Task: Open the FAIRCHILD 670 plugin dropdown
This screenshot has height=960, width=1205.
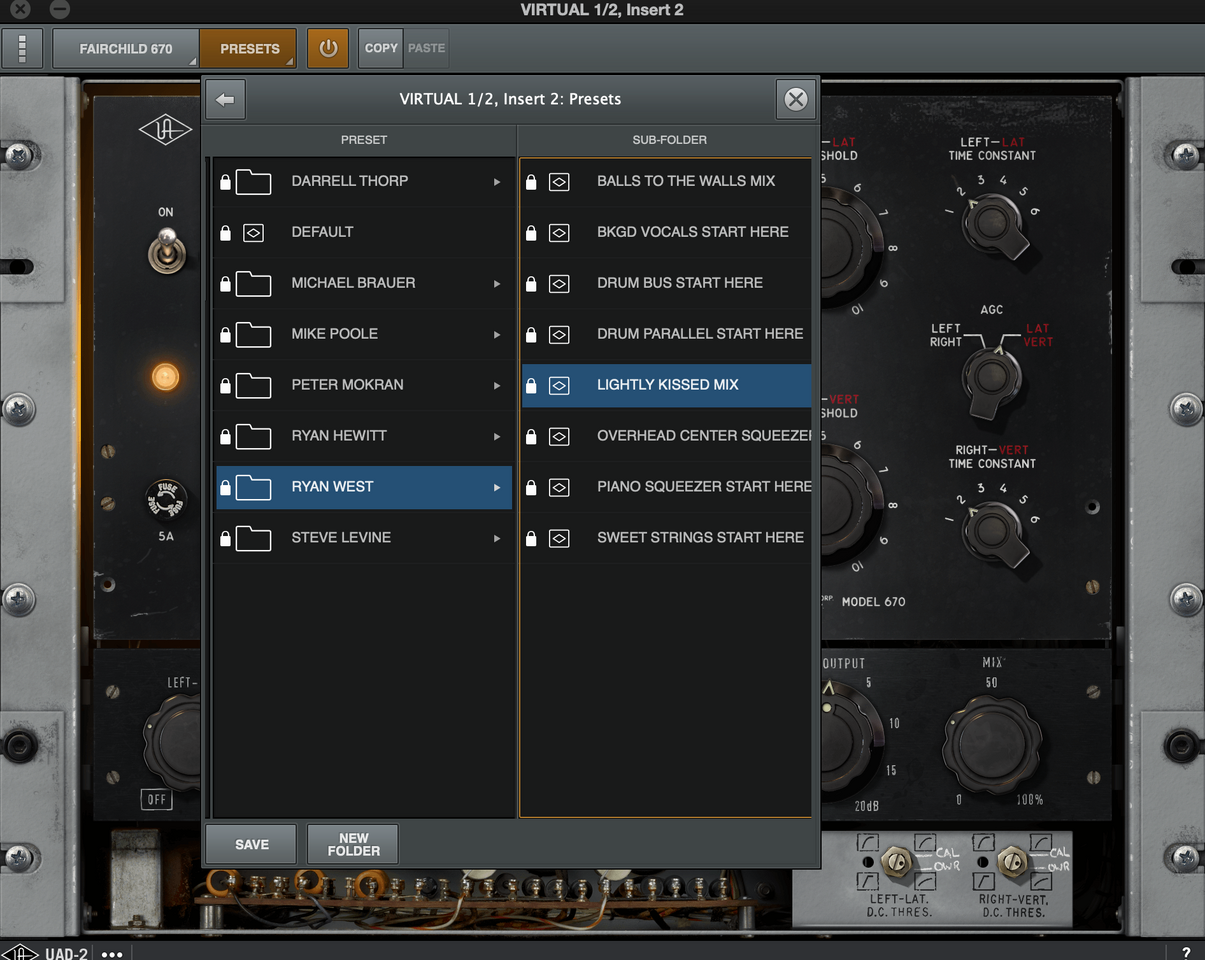Action: pyautogui.click(x=126, y=48)
